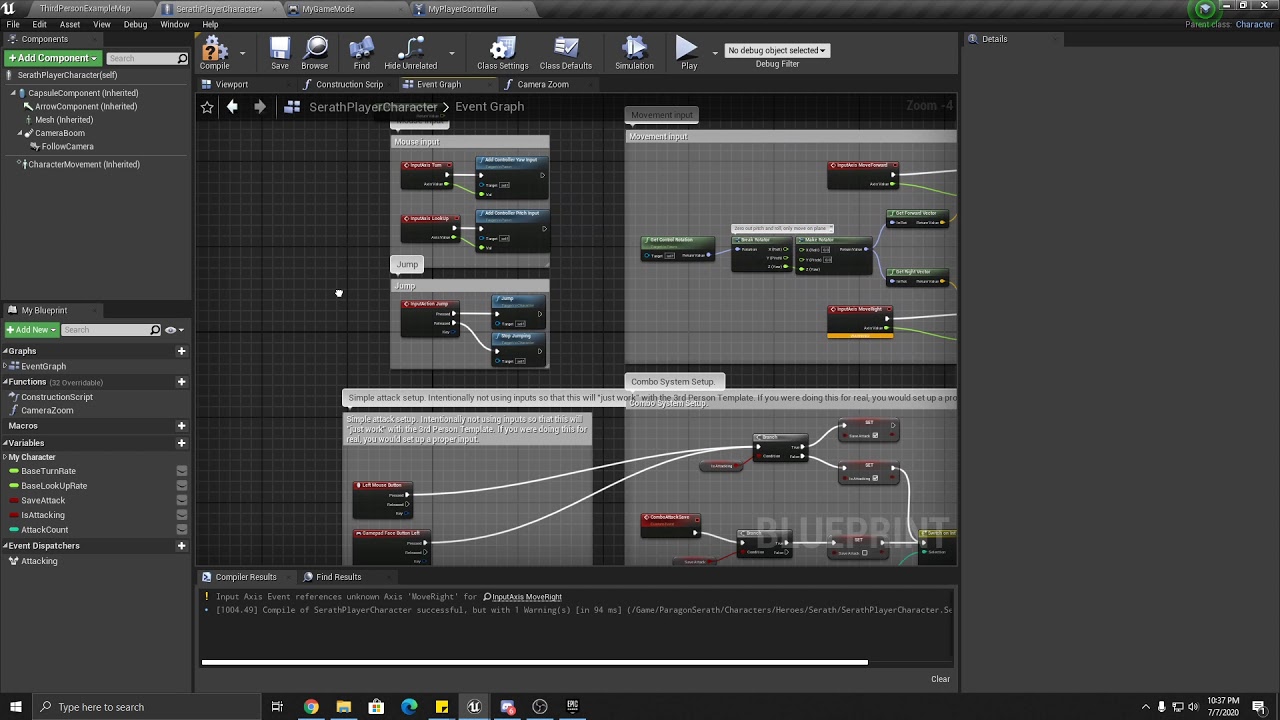Click SerathPlayerCharacter breadcrumb in graph
Screen dimensions: 1280x720
[373, 107]
